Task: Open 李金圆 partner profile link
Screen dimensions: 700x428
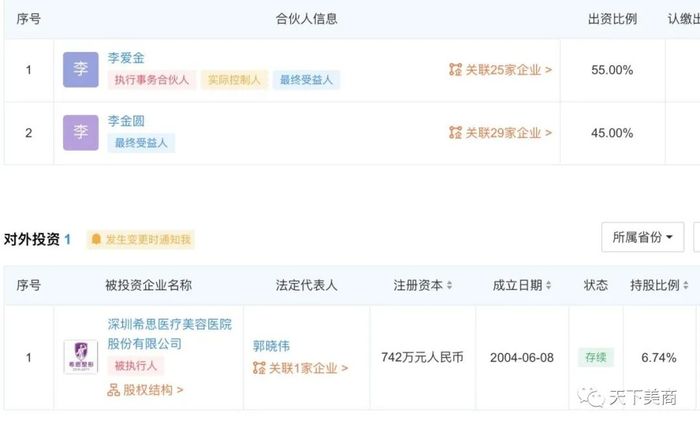Action: click(126, 121)
